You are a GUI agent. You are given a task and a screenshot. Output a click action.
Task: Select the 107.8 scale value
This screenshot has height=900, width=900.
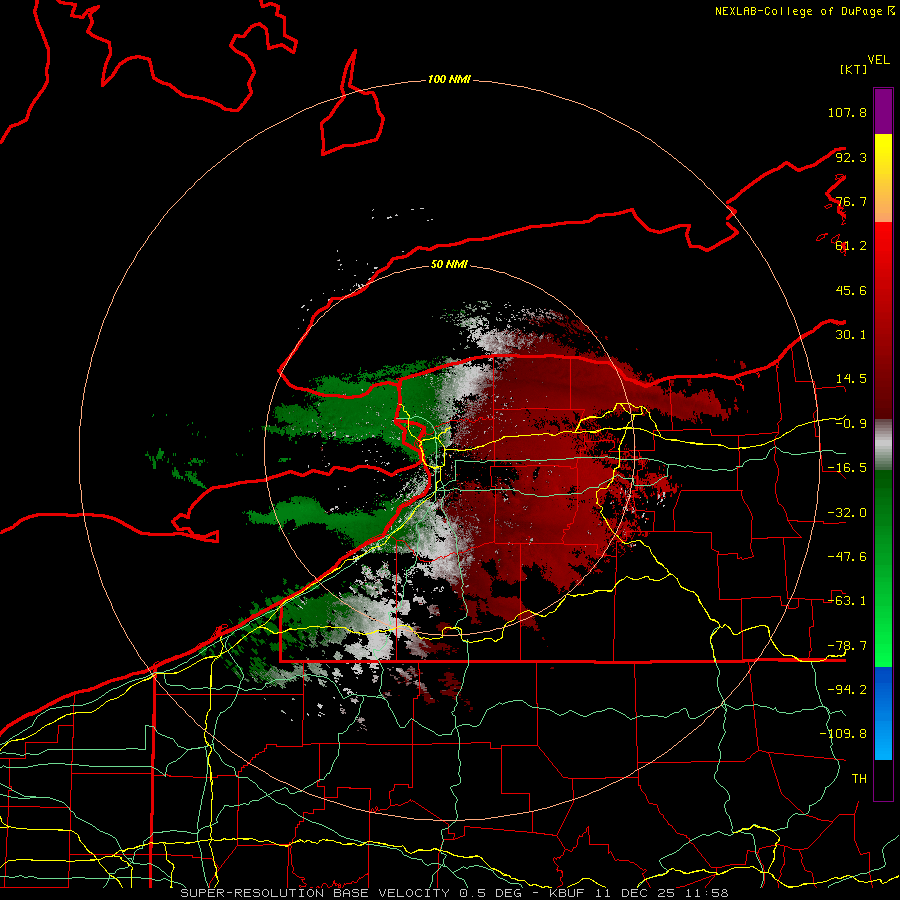pyautogui.click(x=847, y=112)
